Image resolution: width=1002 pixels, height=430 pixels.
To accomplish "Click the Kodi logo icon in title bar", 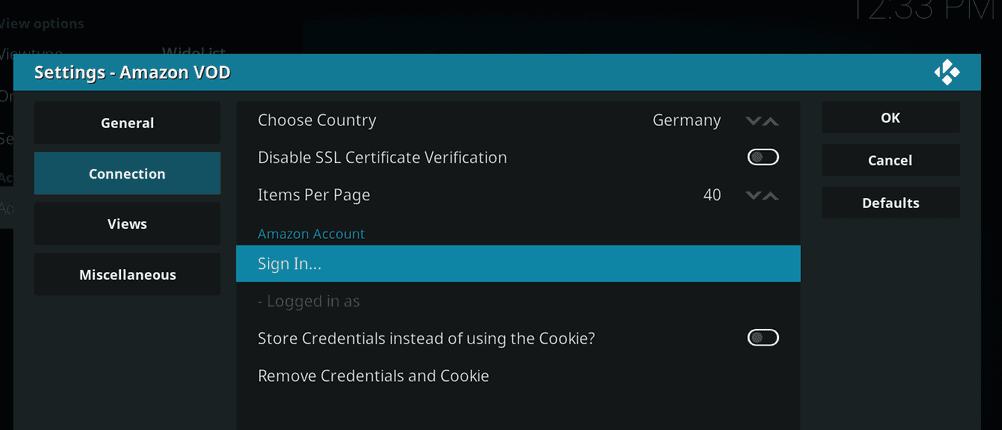I will 946,73.
